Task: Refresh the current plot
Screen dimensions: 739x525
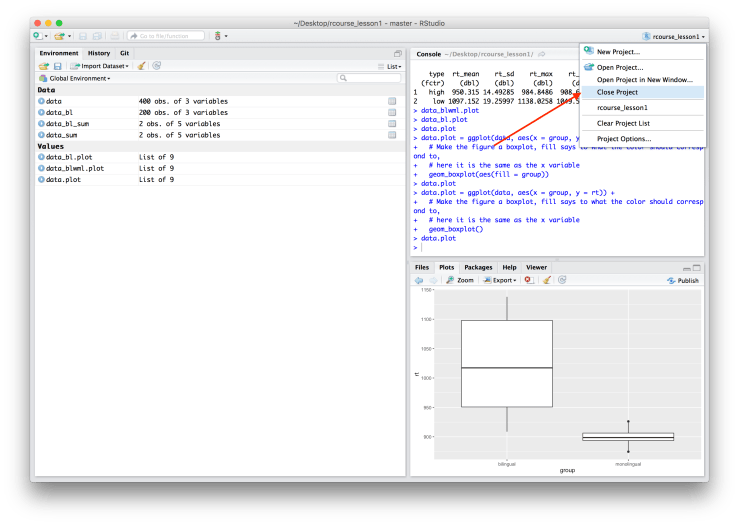Action: 562,280
